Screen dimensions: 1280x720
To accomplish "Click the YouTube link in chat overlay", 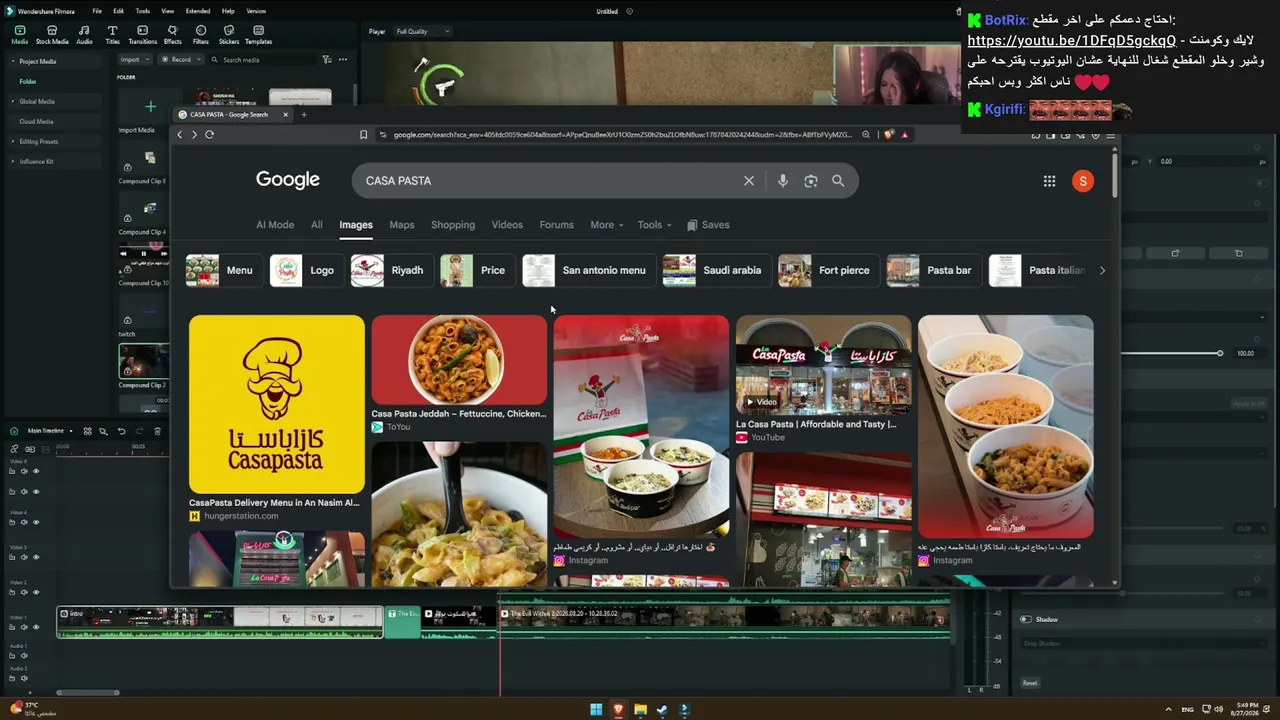I will [1072, 41].
